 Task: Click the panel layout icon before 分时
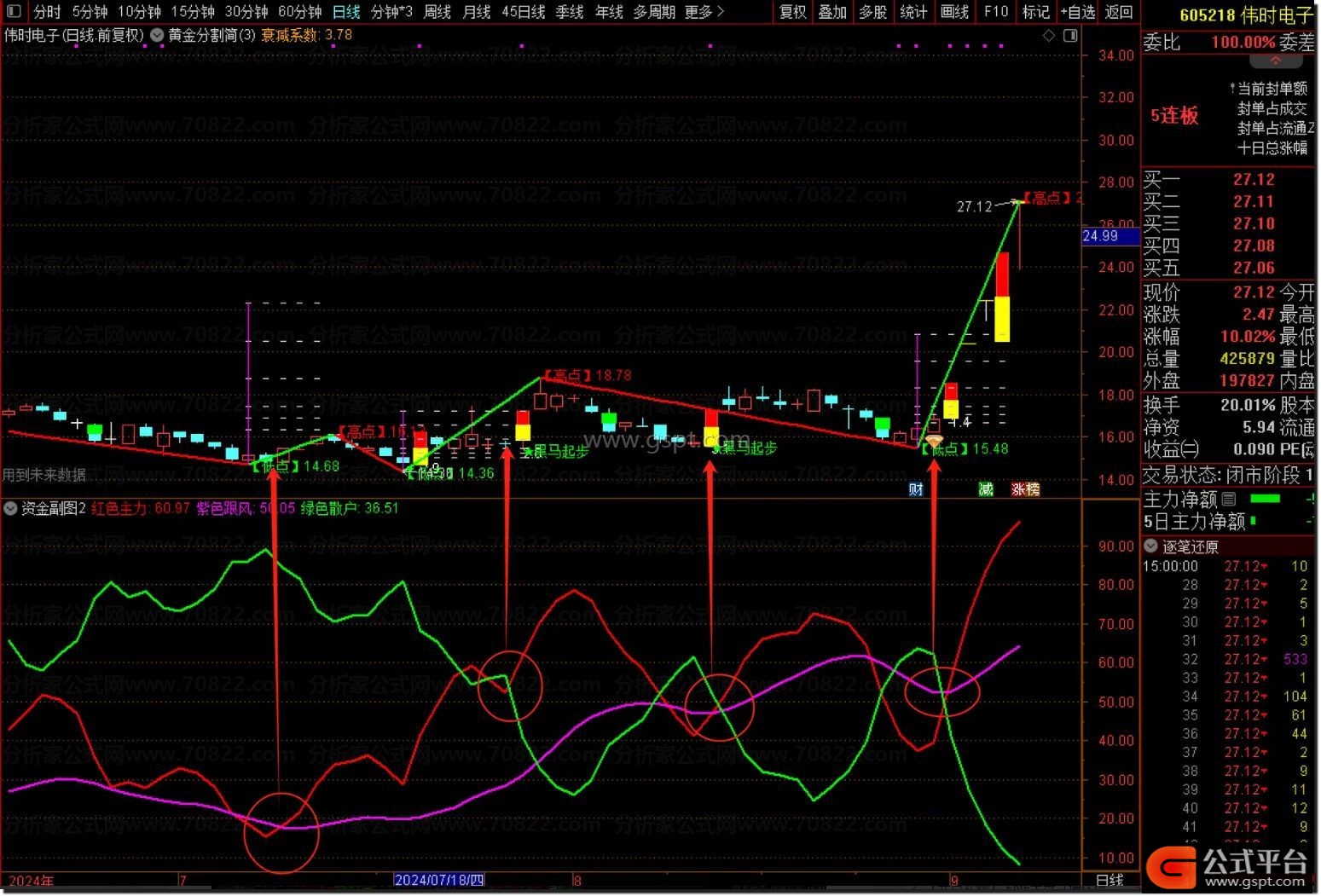pyautogui.click(x=15, y=12)
